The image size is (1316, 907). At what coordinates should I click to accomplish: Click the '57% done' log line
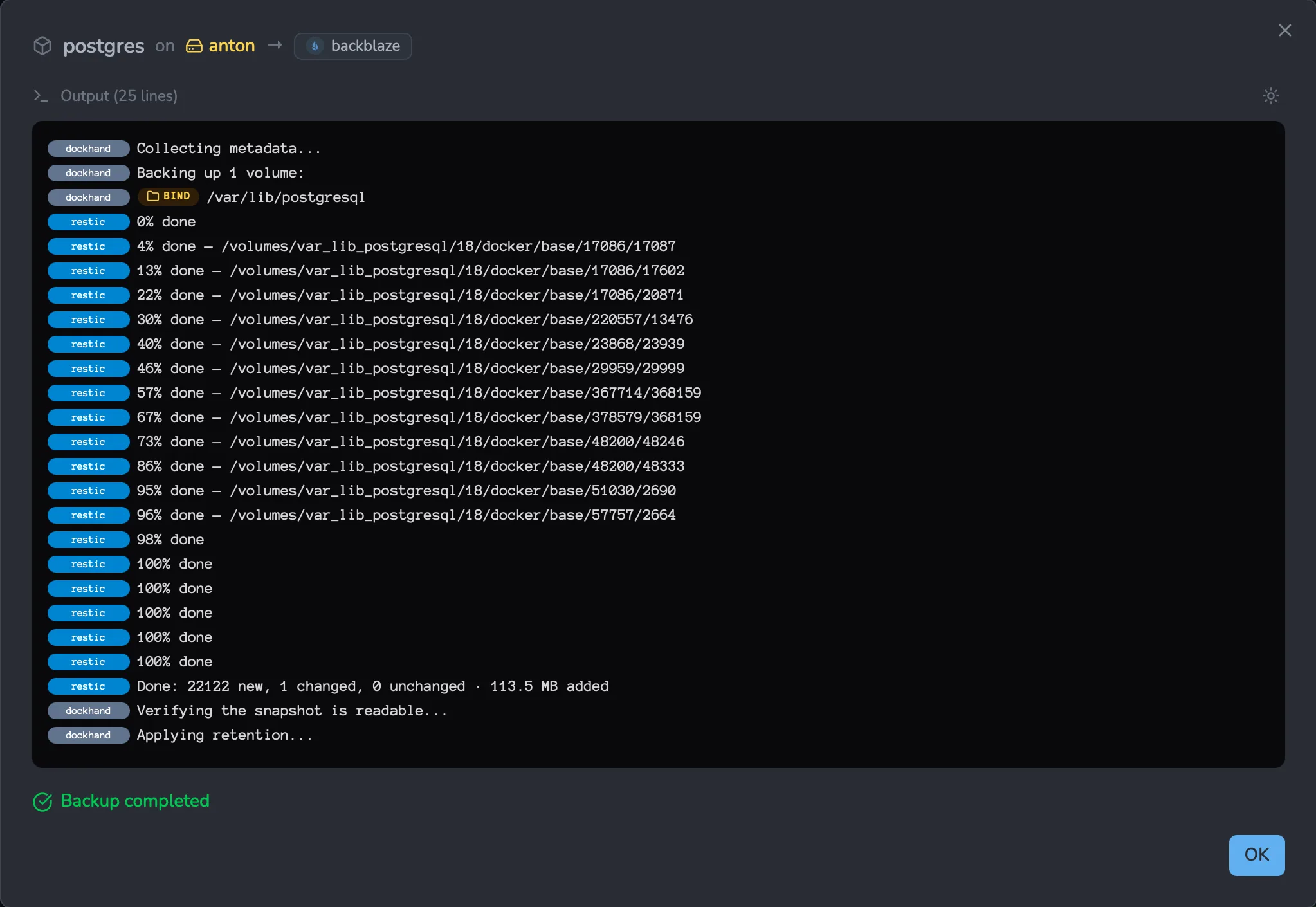tap(419, 393)
